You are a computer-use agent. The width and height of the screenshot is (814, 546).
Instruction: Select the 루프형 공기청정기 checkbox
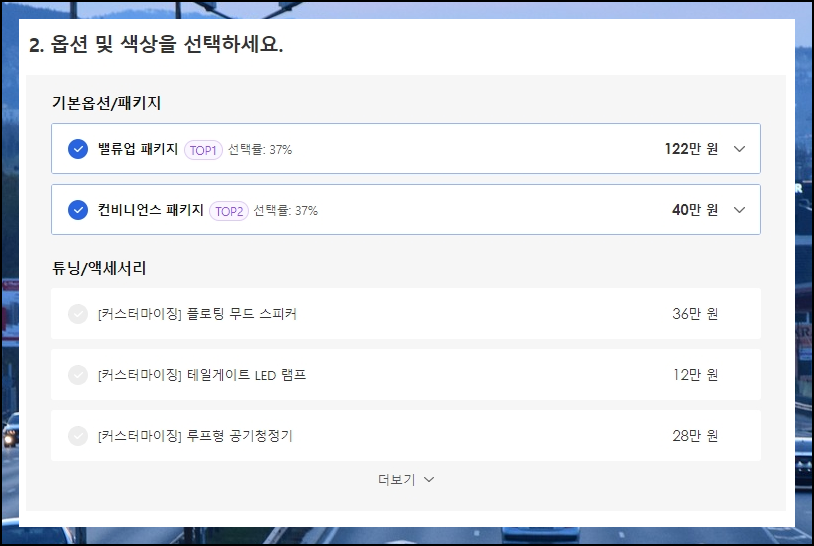click(x=78, y=436)
